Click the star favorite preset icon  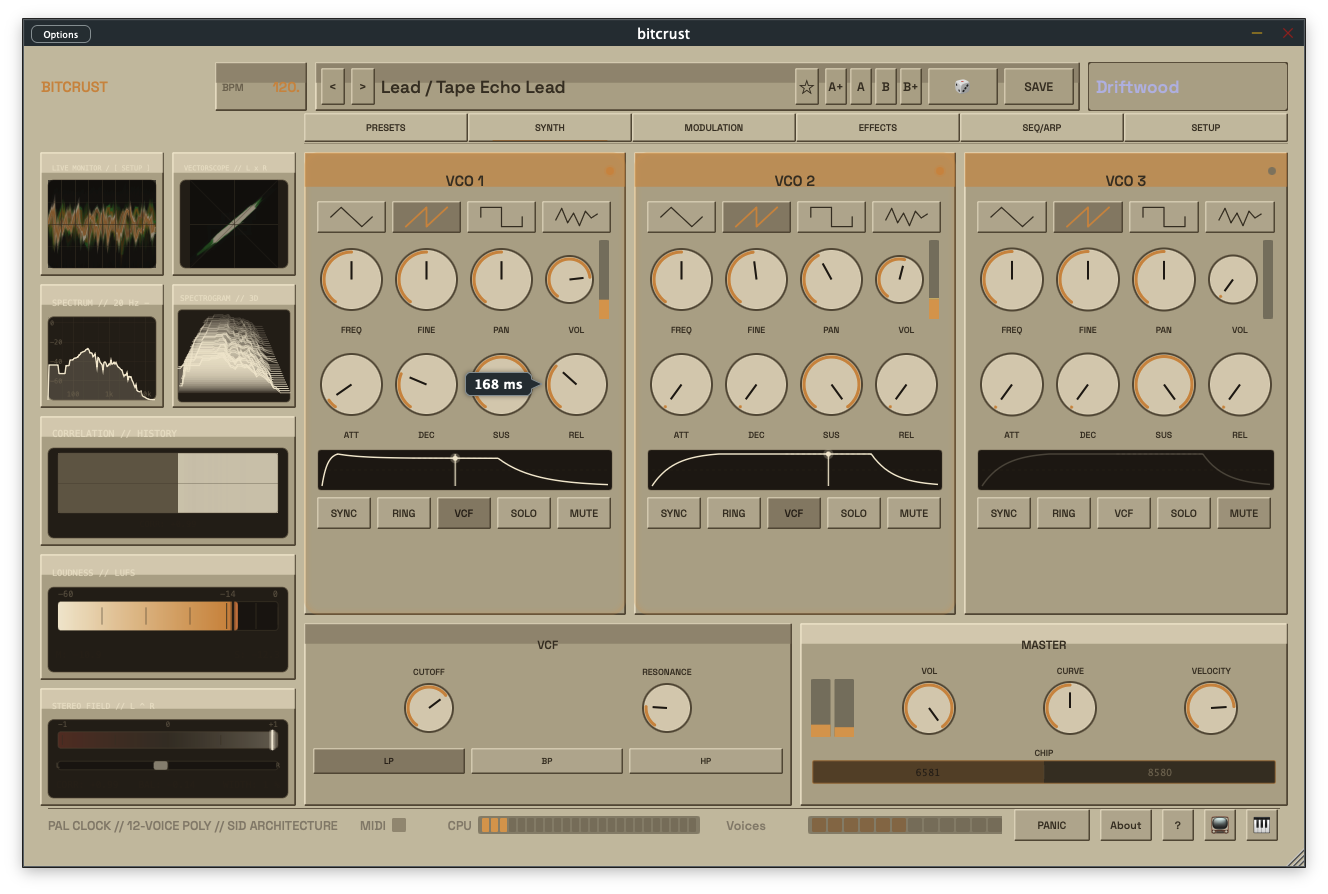click(807, 87)
